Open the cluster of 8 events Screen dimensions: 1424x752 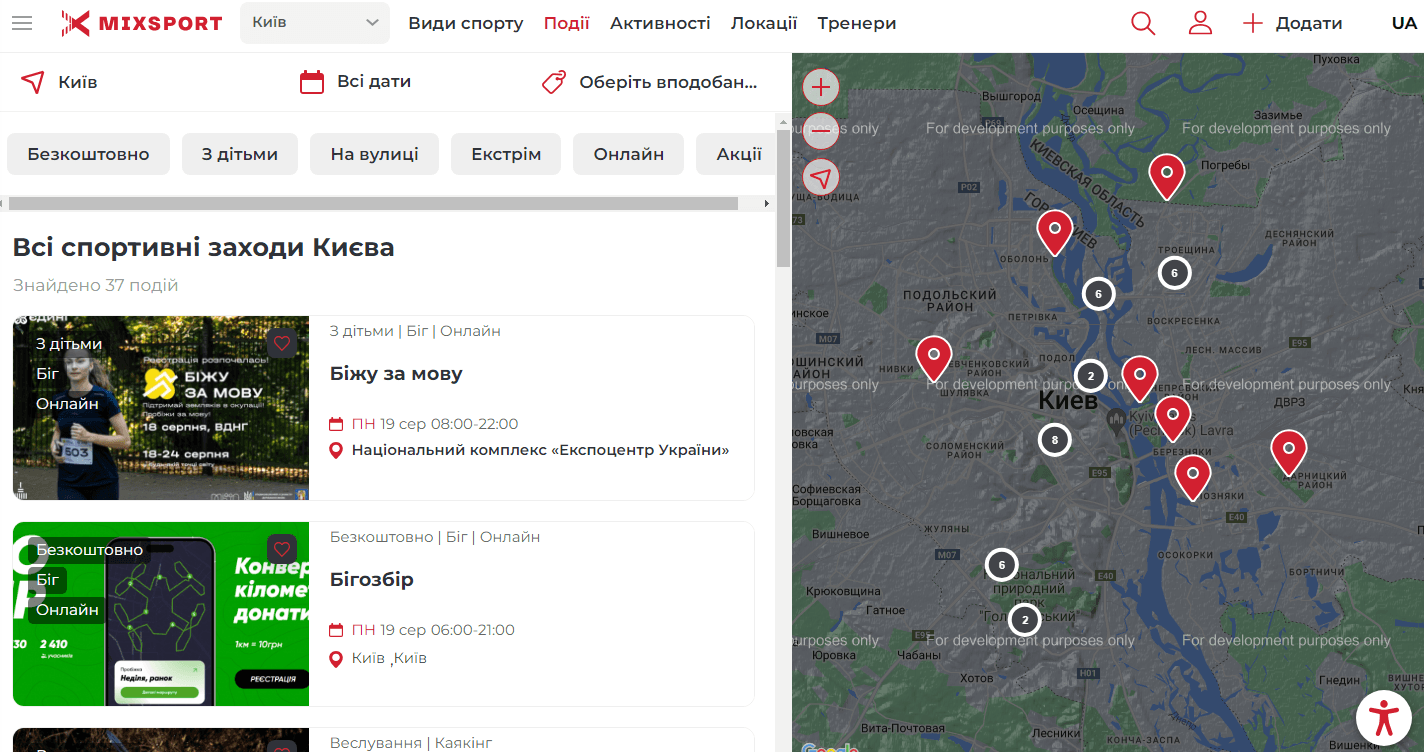coord(1054,440)
